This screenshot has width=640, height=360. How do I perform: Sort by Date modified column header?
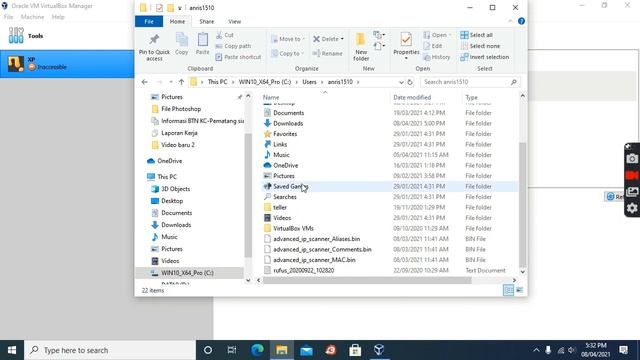[412, 98]
